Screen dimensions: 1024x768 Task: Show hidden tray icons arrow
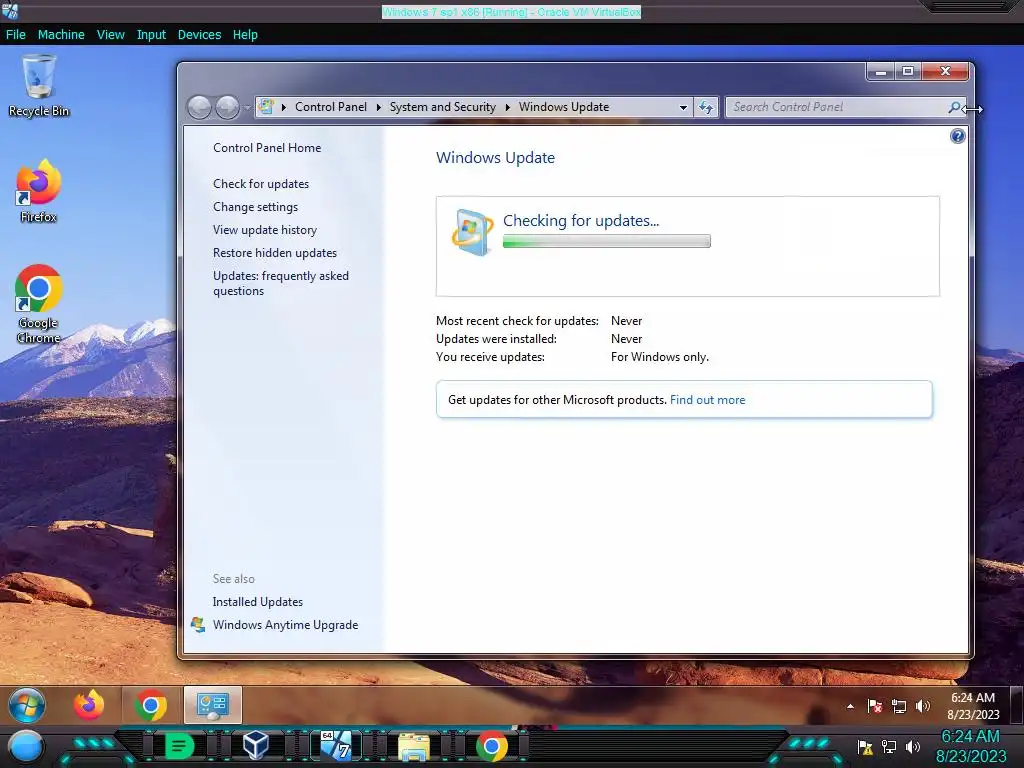pyautogui.click(x=850, y=706)
